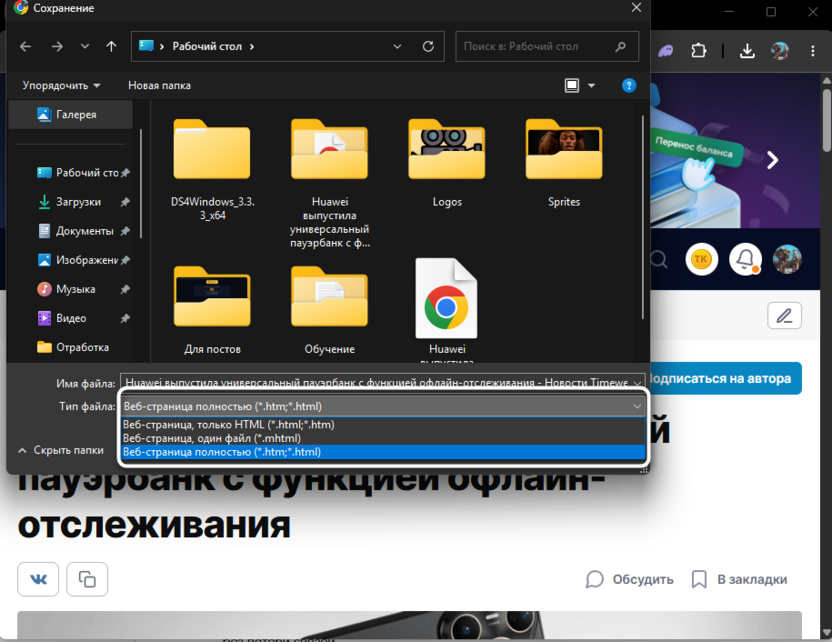
Task: Click Обсудить comments link
Action: tap(629, 579)
